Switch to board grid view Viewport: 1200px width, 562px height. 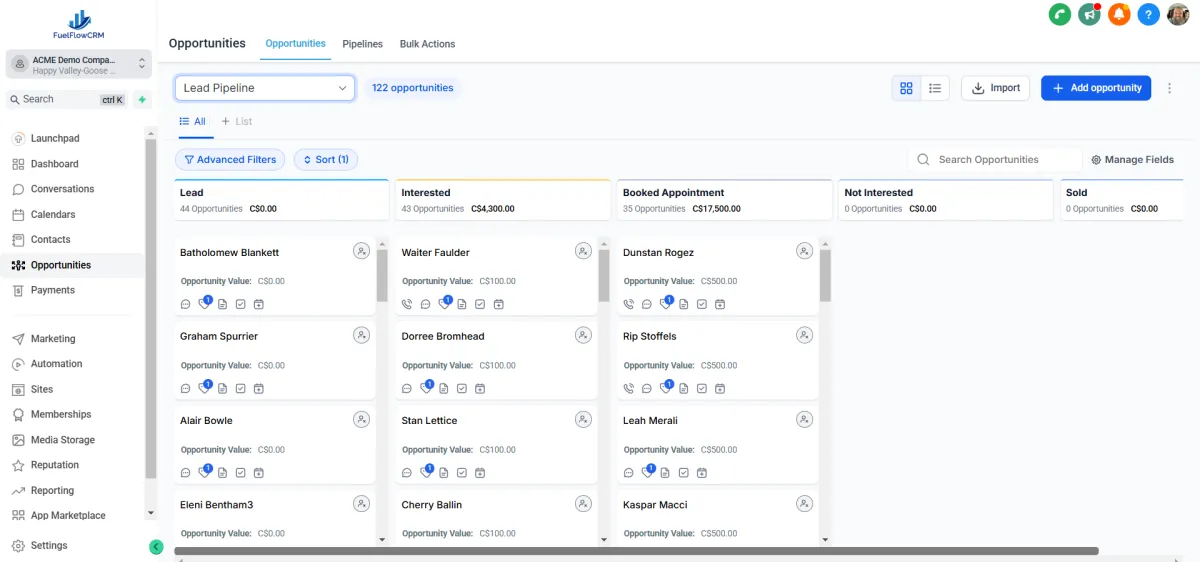tap(906, 88)
